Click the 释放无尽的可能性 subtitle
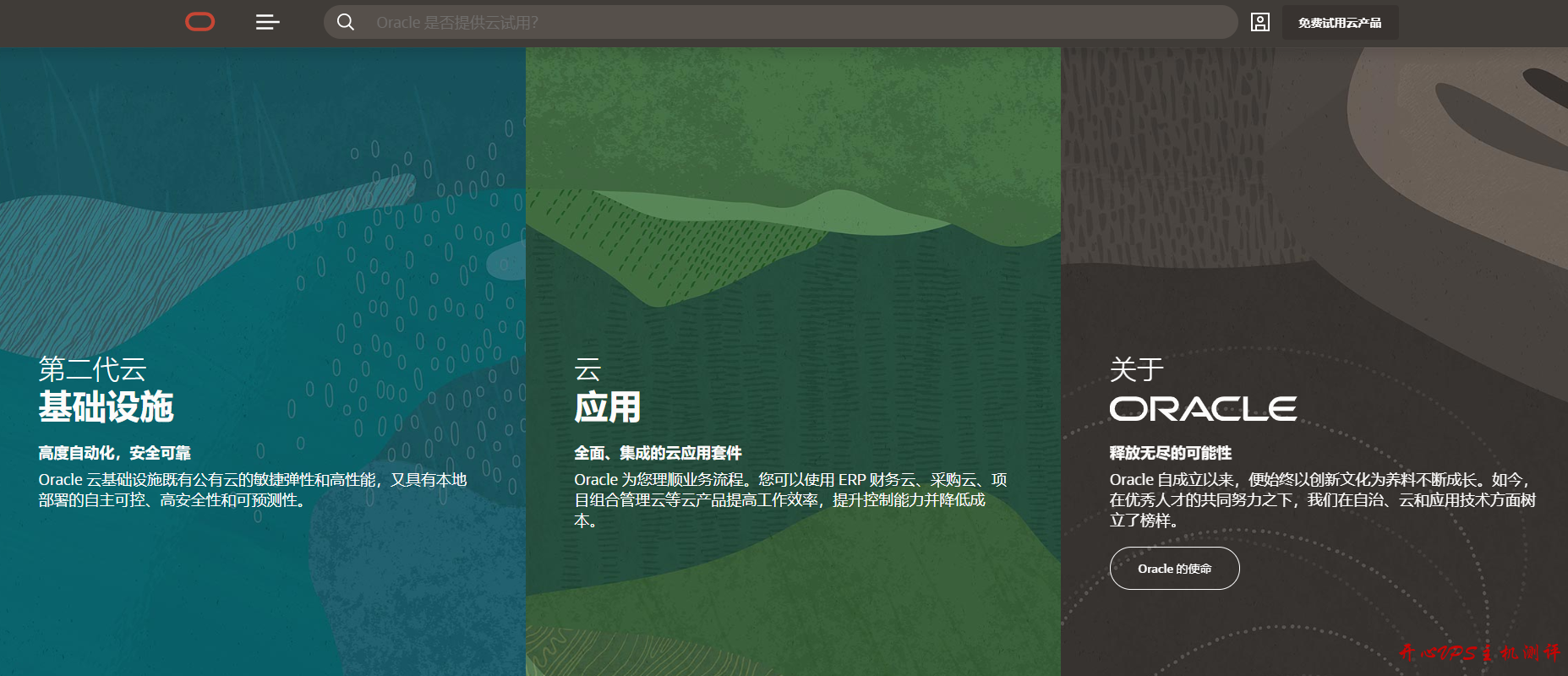Viewport: 1568px width, 676px height. (x=1170, y=453)
